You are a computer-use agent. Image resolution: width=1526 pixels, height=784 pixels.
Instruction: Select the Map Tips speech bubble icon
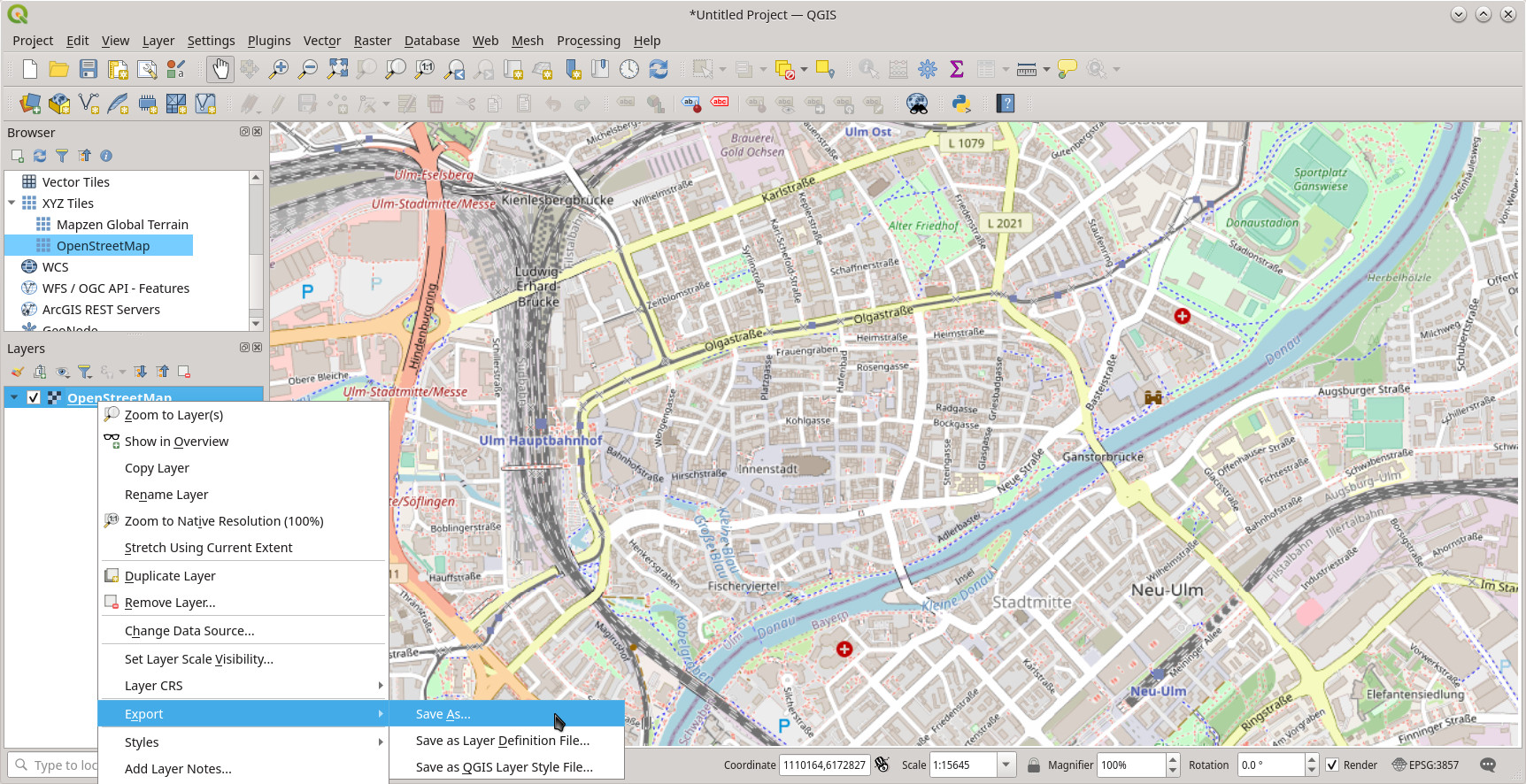coord(1067,69)
